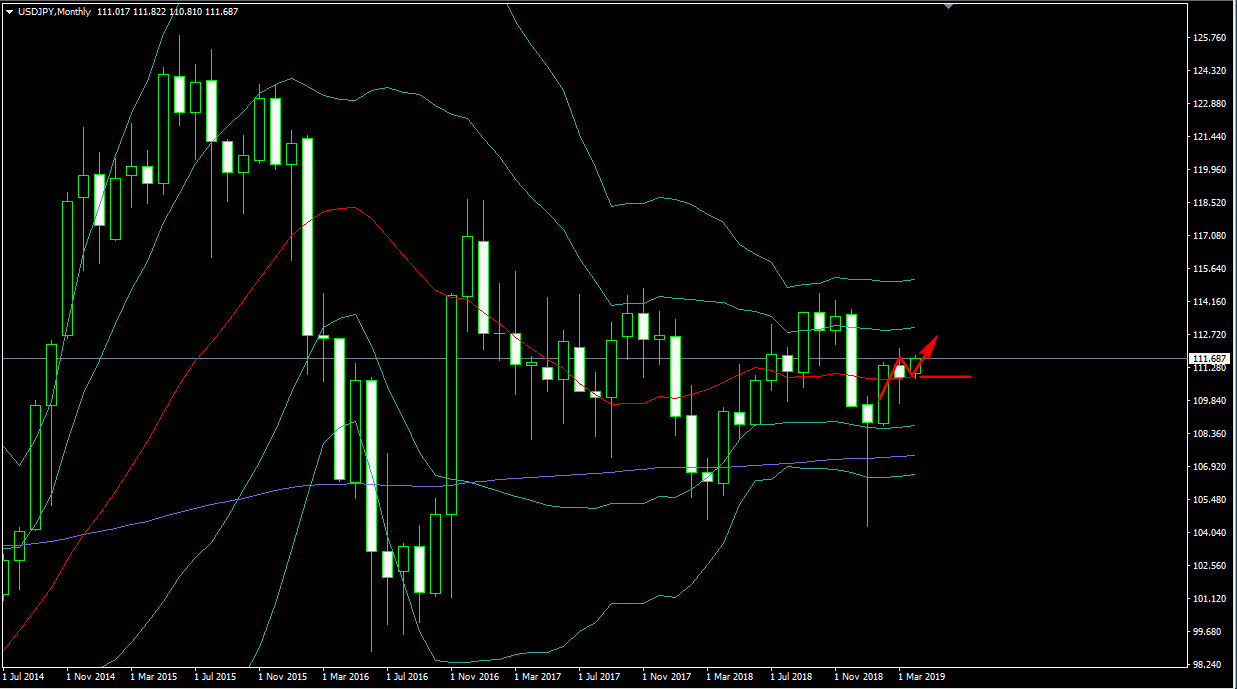Click the 1 Nov 2017 date label

coord(667,677)
